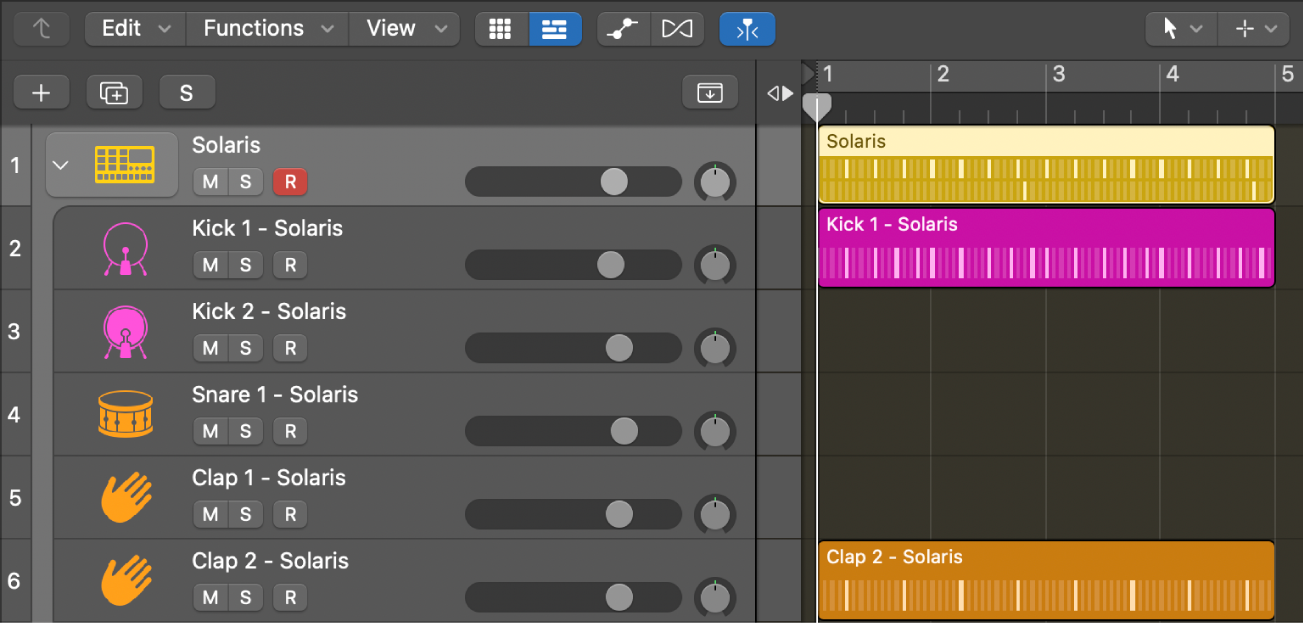
Task: Click the add track plus button
Action: pos(41,92)
